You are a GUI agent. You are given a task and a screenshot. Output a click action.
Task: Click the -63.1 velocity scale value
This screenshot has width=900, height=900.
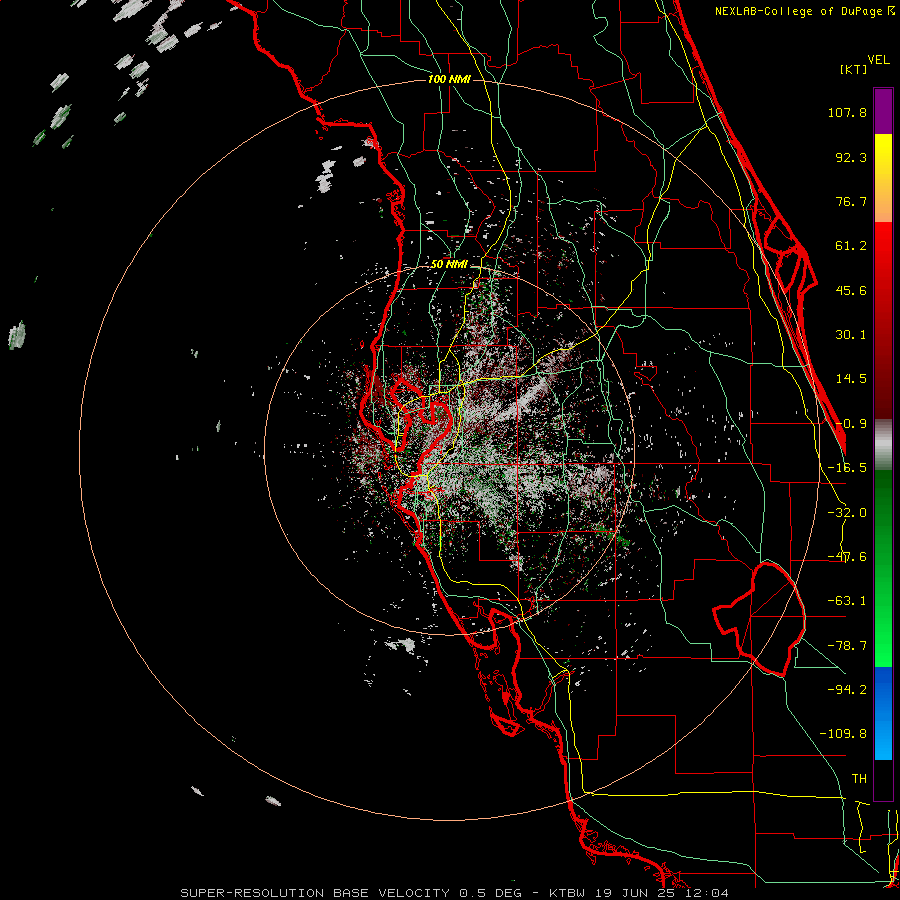tap(847, 601)
